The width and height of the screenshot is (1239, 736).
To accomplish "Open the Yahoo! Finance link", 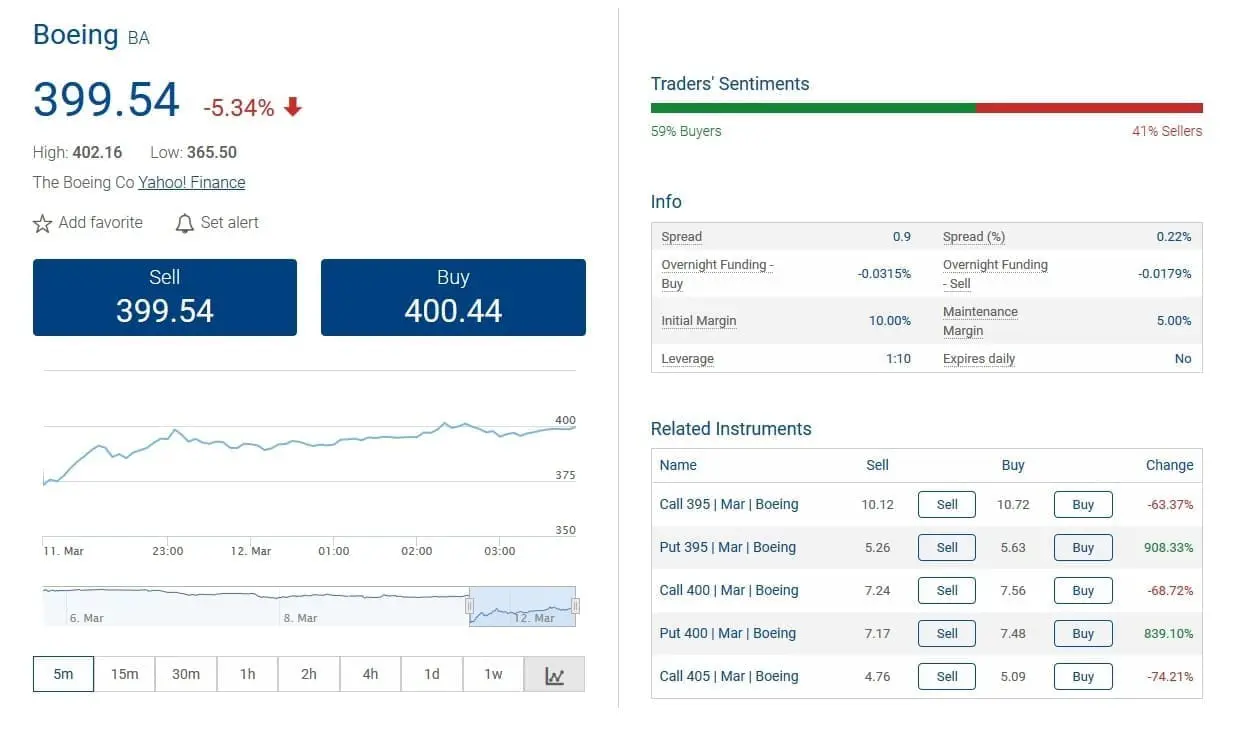I will pyautogui.click(x=192, y=182).
